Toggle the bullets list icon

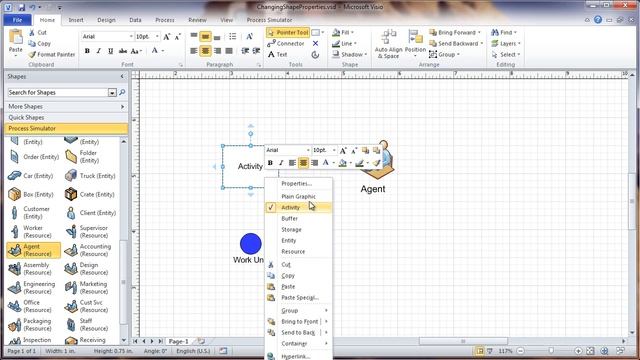click(x=233, y=37)
